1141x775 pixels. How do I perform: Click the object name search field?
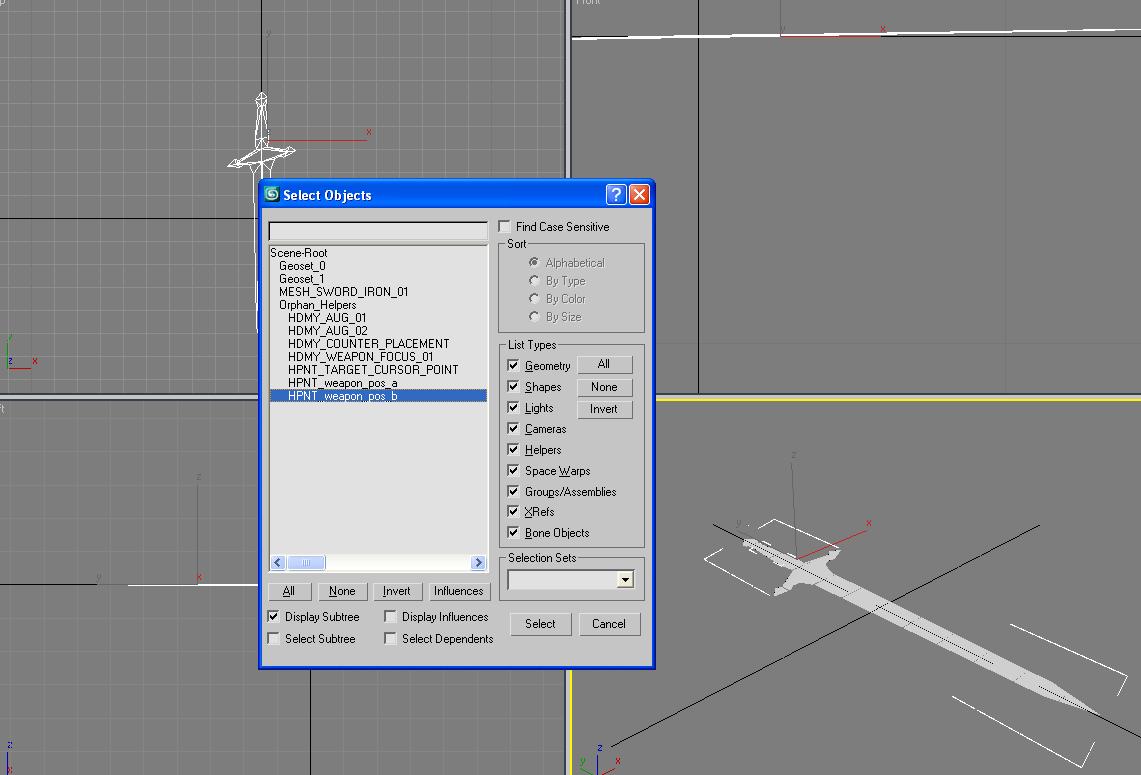tap(377, 231)
